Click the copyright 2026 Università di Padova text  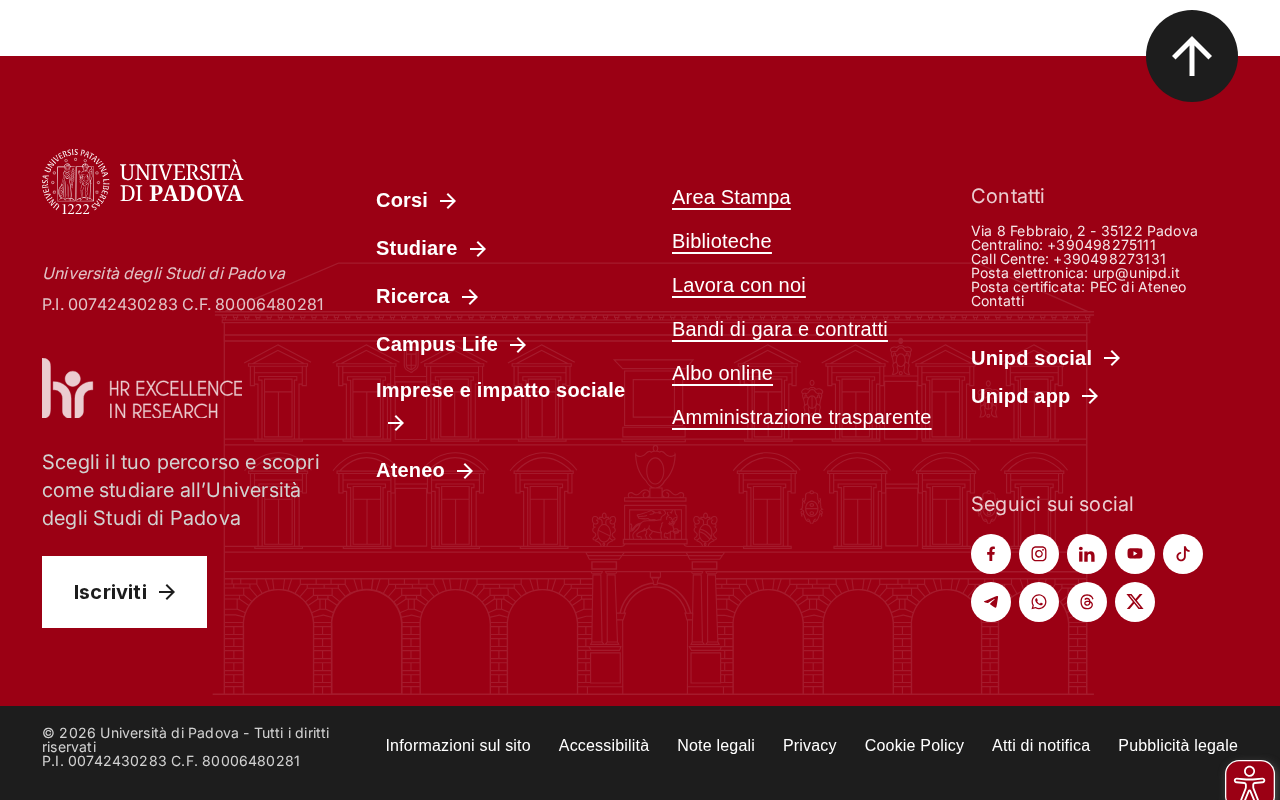[186, 740]
